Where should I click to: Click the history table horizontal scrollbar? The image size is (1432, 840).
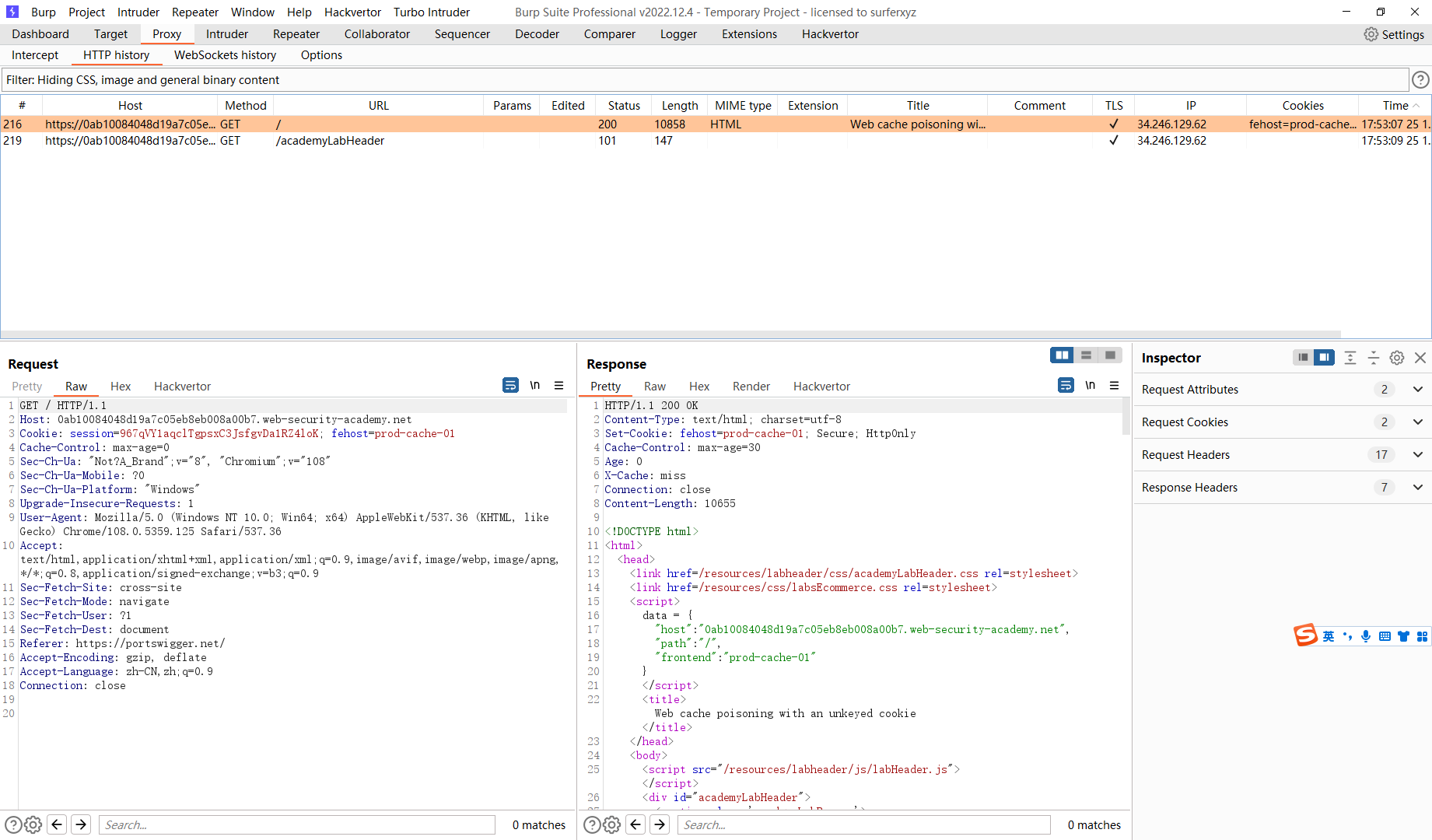pos(670,334)
